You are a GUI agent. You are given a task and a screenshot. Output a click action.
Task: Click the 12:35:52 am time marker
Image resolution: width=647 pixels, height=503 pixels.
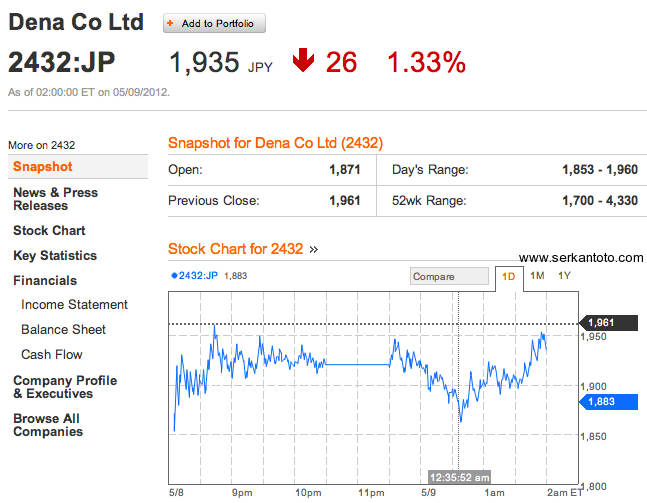[x=459, y=477]
